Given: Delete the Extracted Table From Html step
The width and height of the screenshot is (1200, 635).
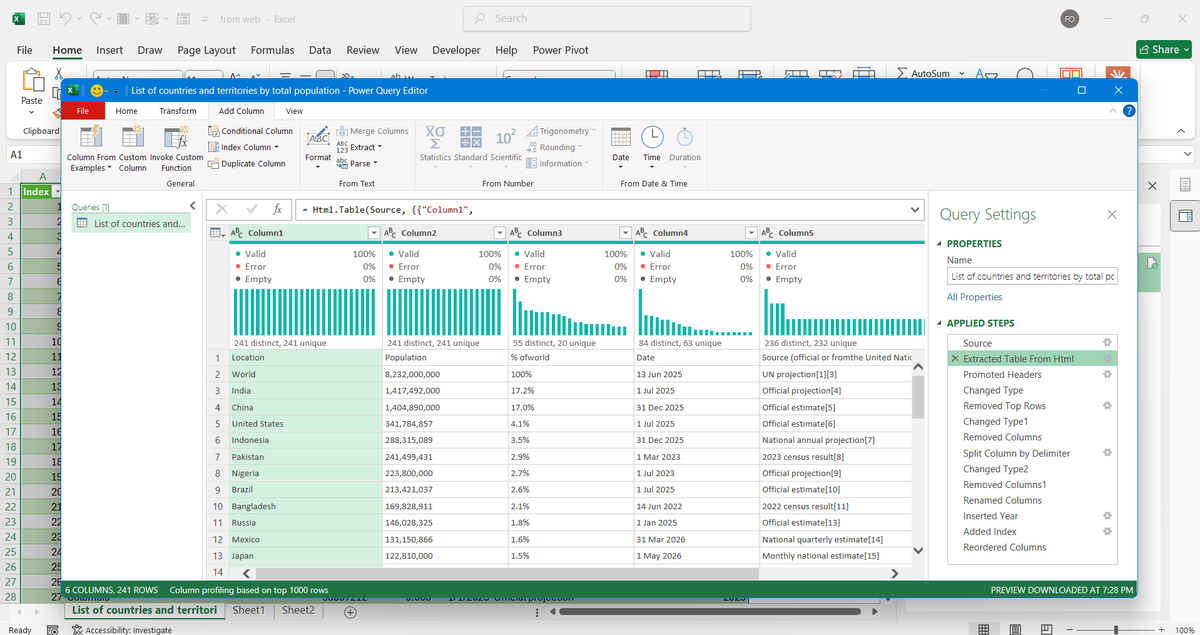Looking at the screenshot, I should (x=955, y=359).
